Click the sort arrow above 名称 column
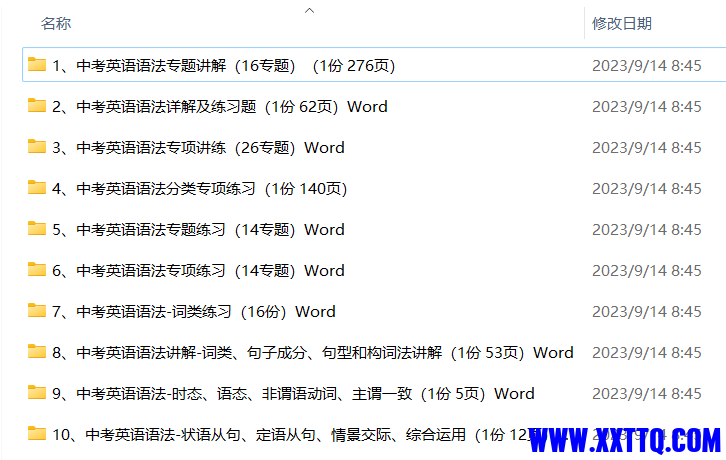This screenshot has width=726, height=460. pyautogui.click(x=310, y=10)
